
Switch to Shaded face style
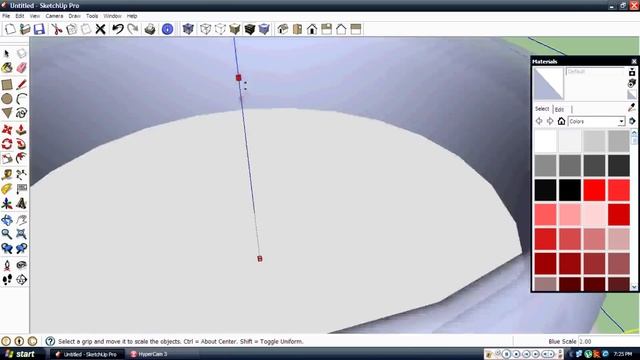click(x=235, y=29)
